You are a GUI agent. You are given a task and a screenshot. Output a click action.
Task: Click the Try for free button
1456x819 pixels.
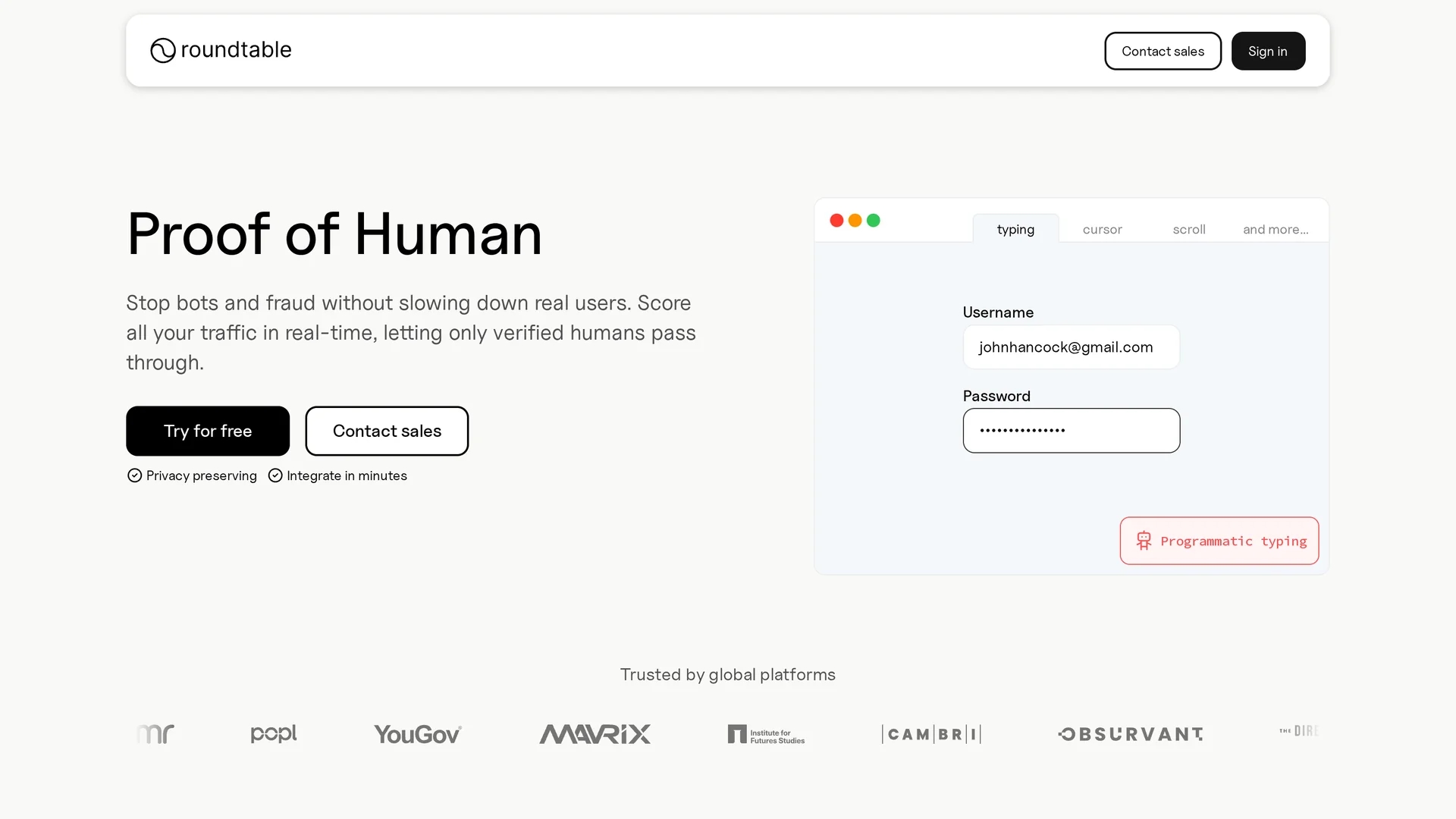208,431
